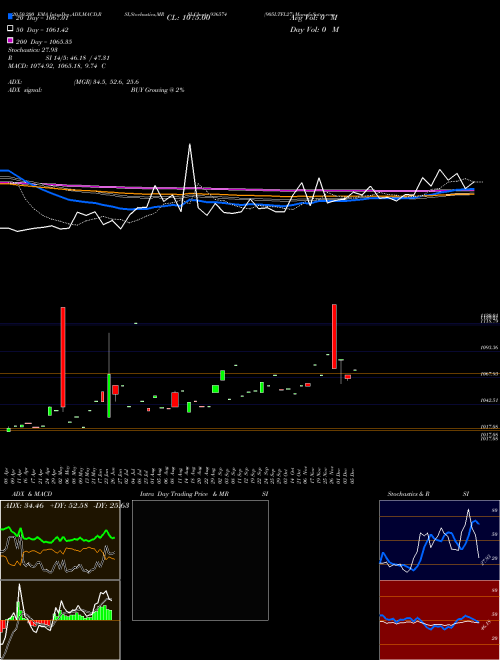The image size is (500, 660).
Task: Click the ADX: 34.46 +DY: 52.58 -DY: 25.63 header
Action: pos(66,505)
